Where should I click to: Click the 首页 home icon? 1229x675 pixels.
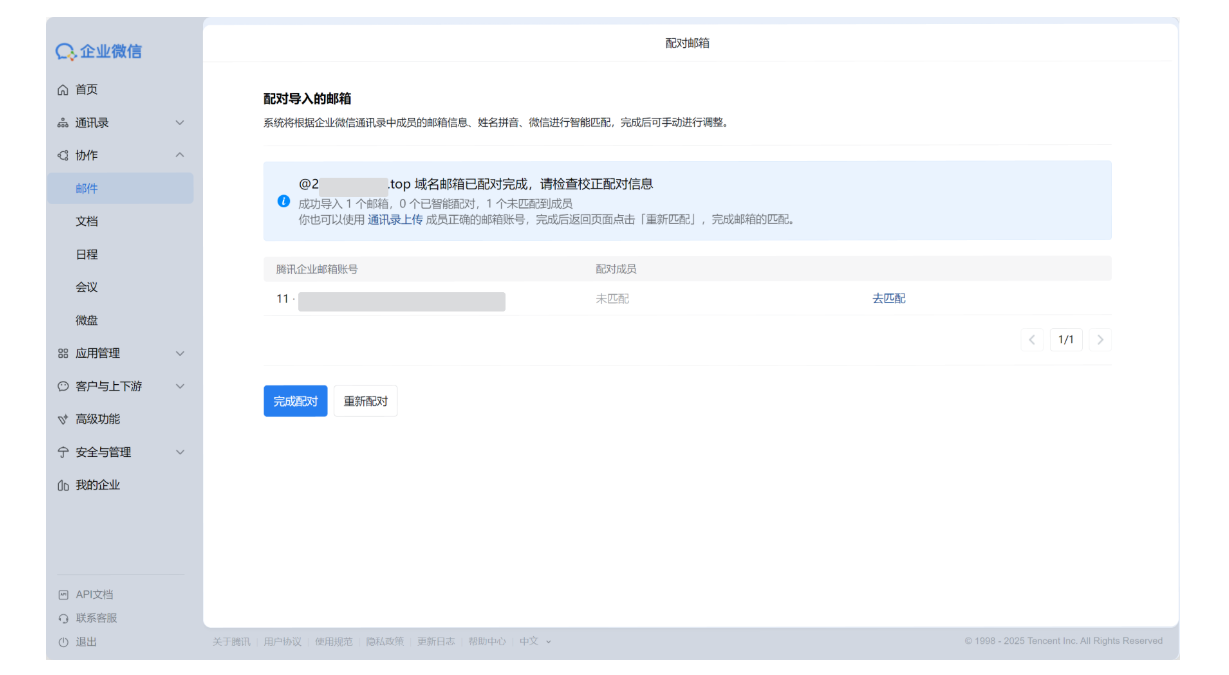(63, 90)
